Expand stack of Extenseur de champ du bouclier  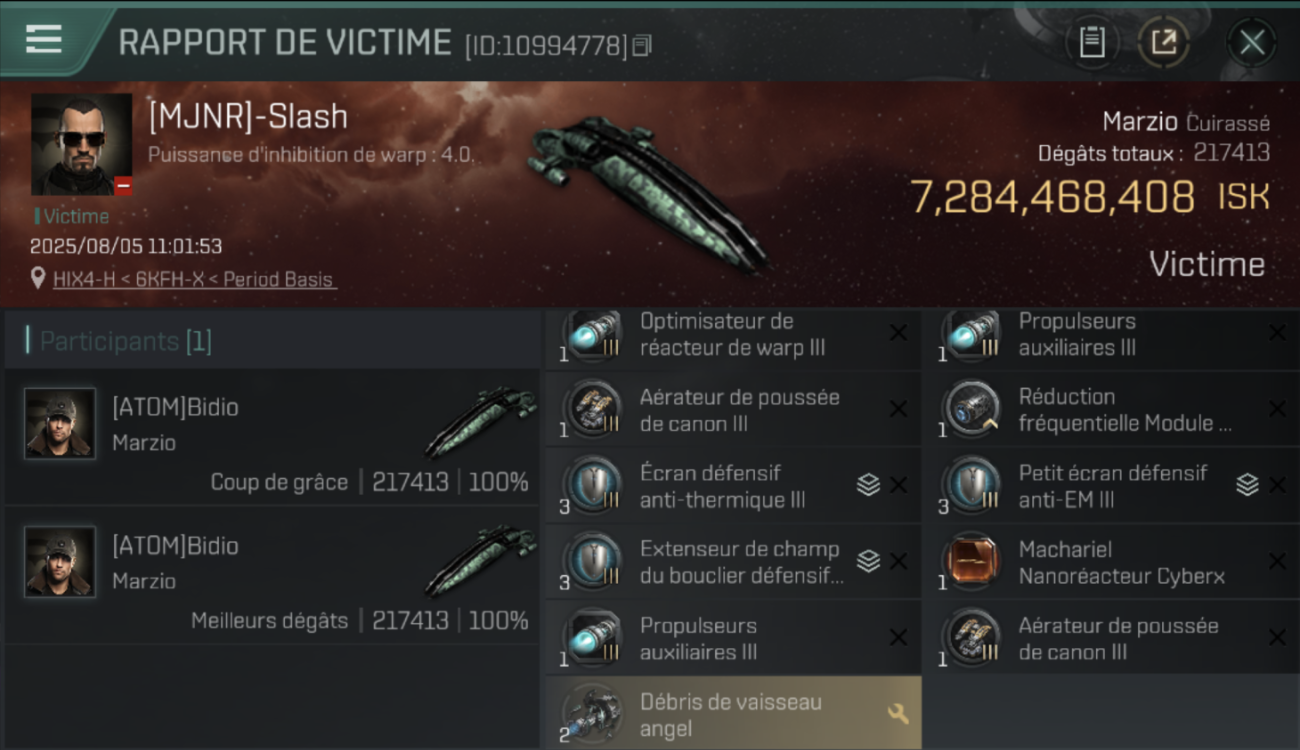[868, 561]
